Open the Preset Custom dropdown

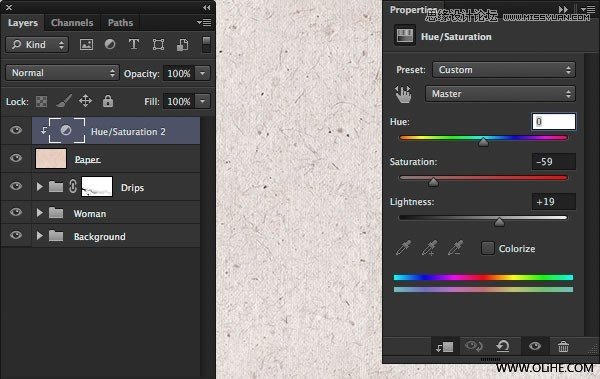click(x=504, y=70)
